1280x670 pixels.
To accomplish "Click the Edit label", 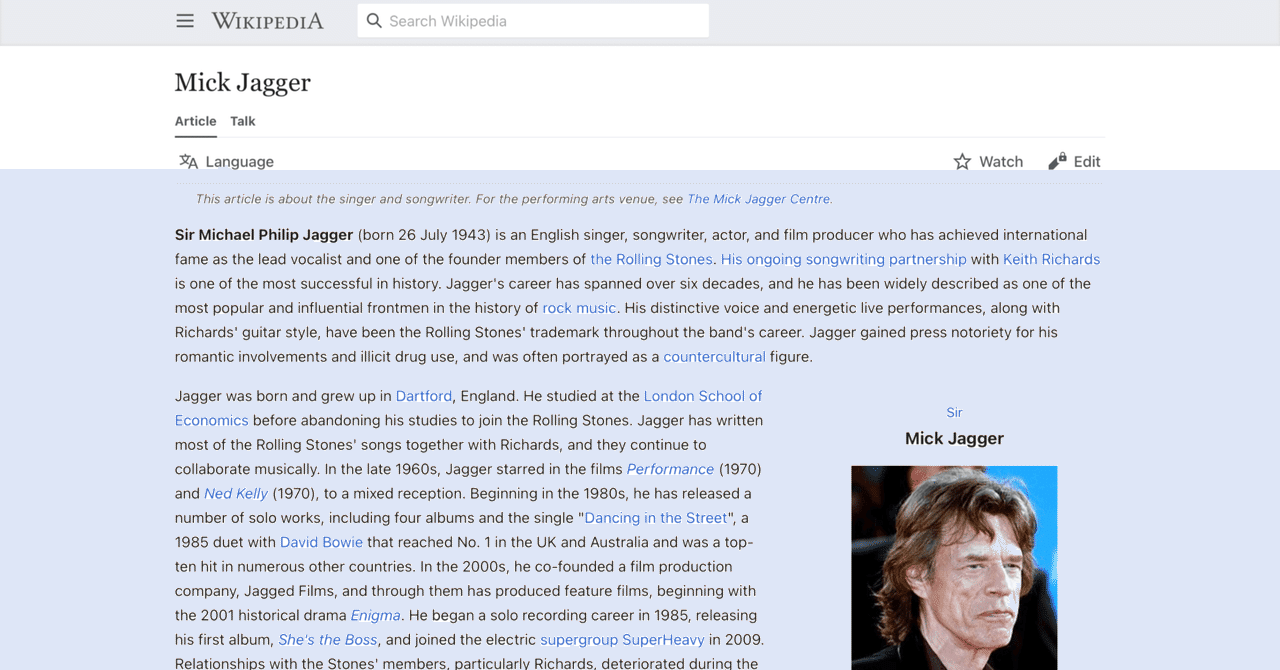I will [1087, 161].
